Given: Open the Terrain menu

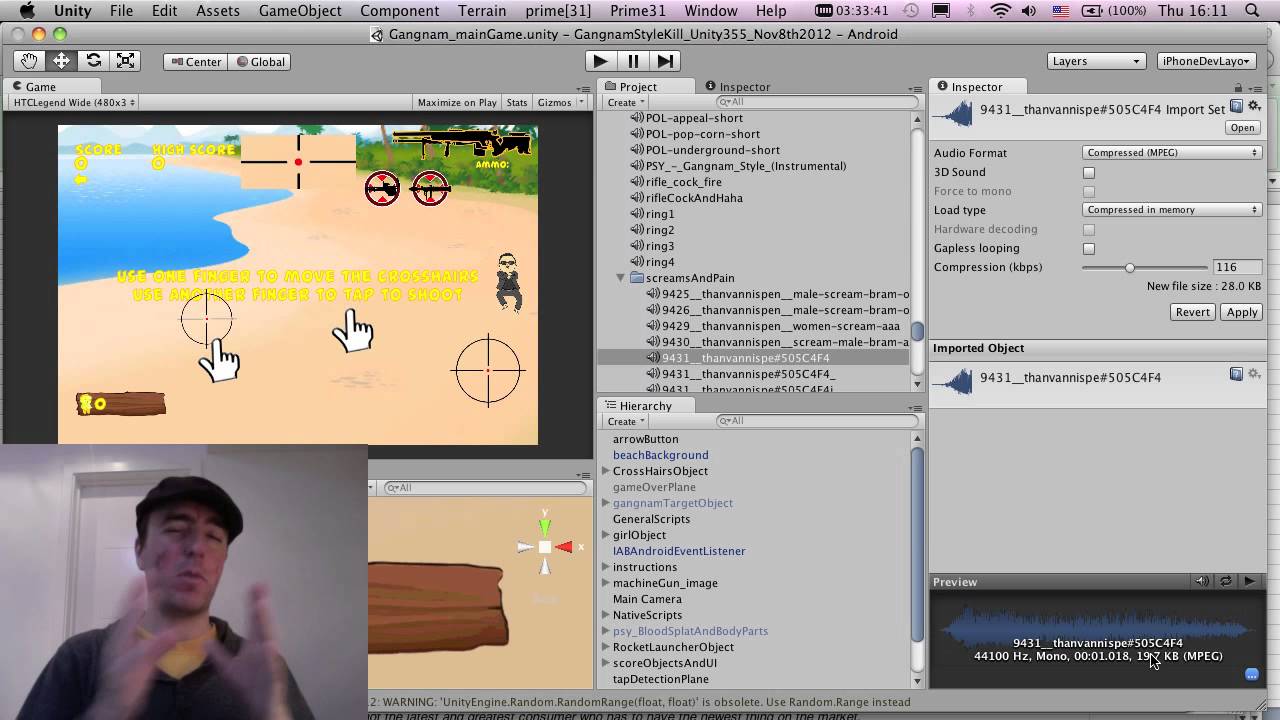Looking at the screenshot, I should [x=482, y=11].
